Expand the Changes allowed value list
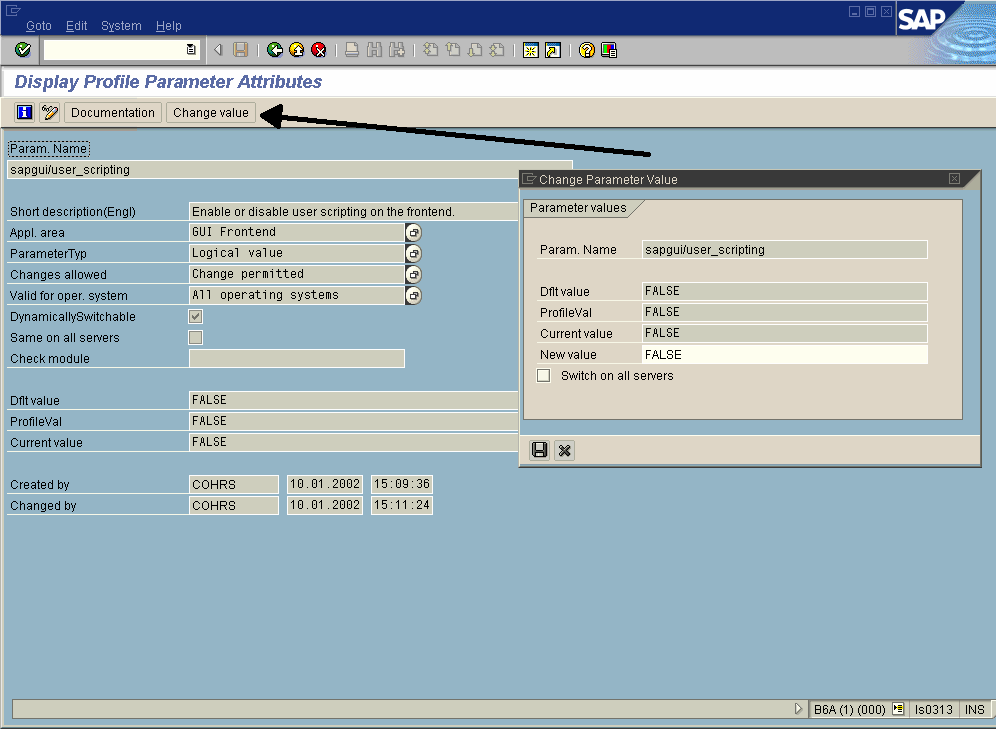The image size is (996, 729). (x=413, y=274)
